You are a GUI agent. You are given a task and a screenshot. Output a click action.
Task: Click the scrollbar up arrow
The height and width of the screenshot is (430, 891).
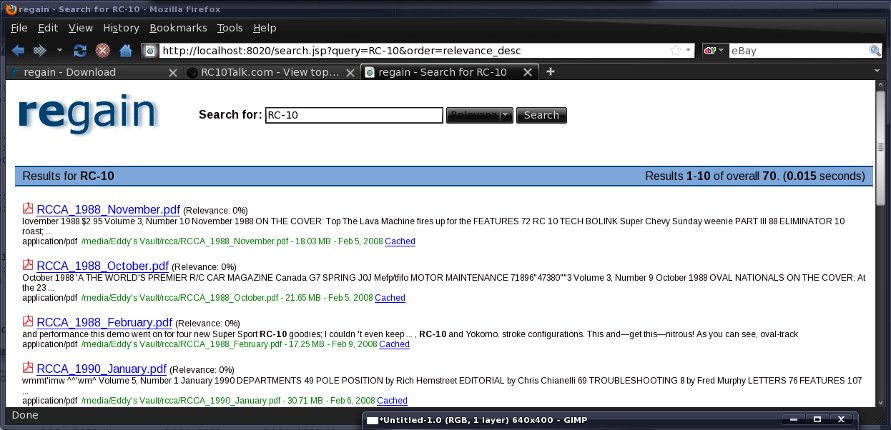[881, 85]
